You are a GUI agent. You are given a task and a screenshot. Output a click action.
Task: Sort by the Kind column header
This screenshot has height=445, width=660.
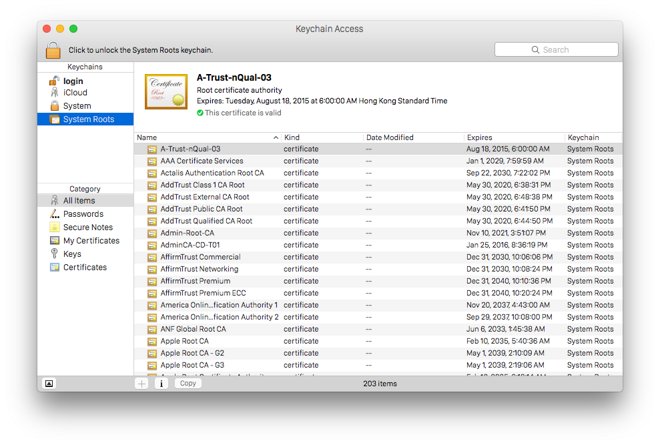[x=322, y=138]
